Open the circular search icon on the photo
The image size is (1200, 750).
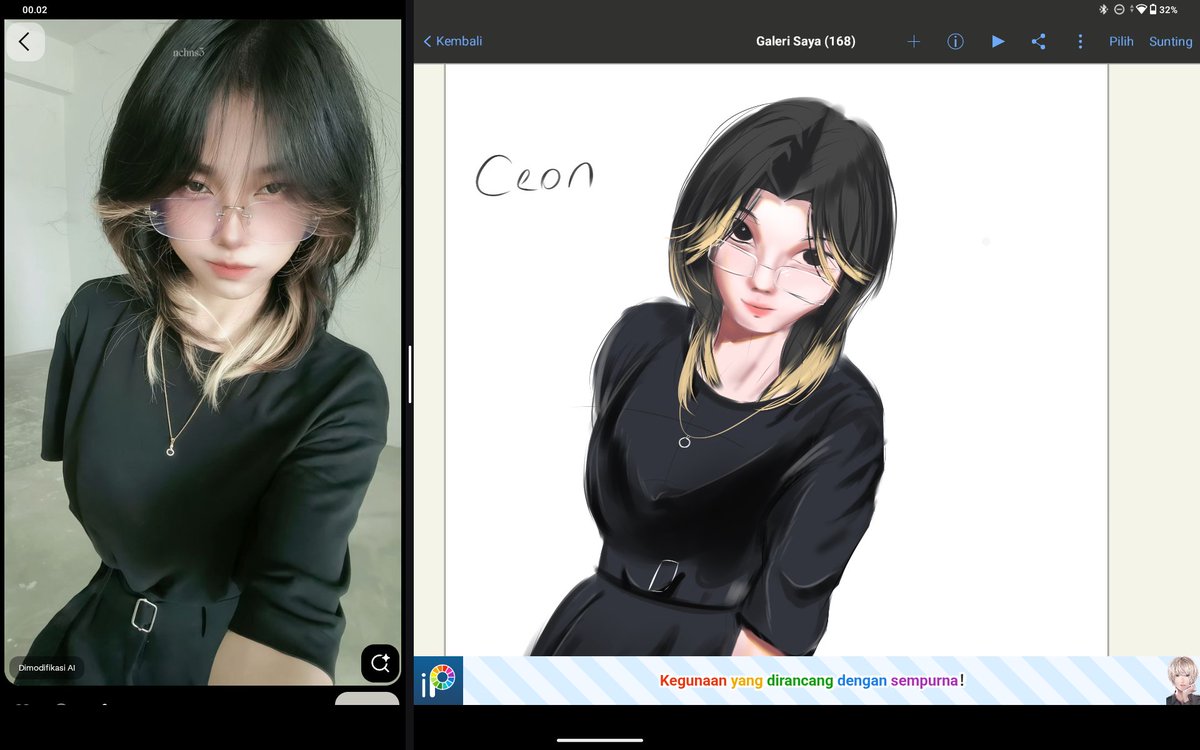(x=380, y=663)
